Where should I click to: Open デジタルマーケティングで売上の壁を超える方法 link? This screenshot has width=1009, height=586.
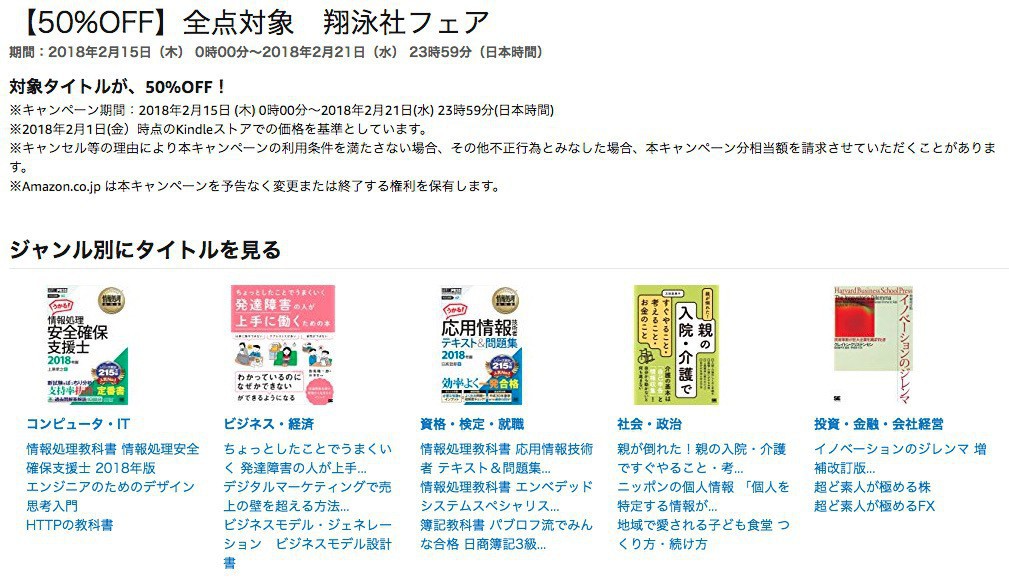[x=308, y=497]
